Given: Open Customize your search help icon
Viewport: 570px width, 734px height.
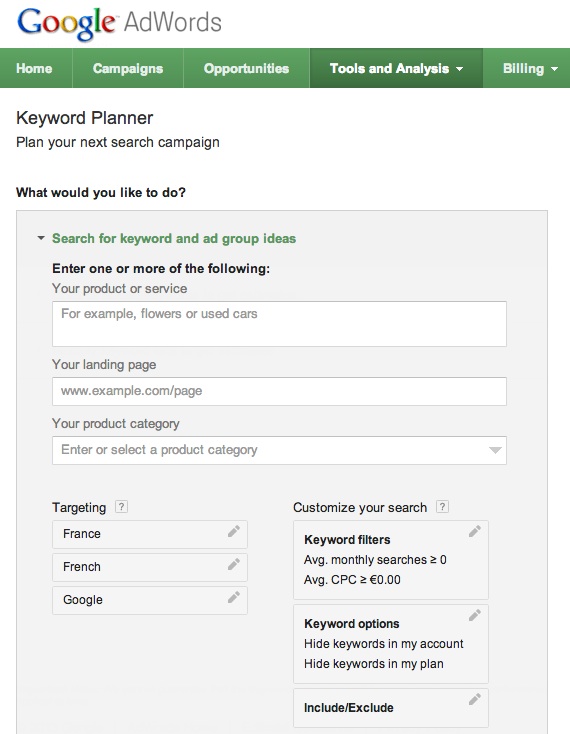Looking at the screenshot, I should coord(442,506).
